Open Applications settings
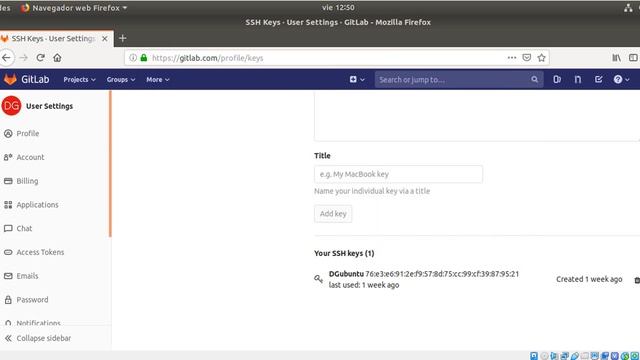This screenshot has height=360, width=640. [x=38, y=204]
